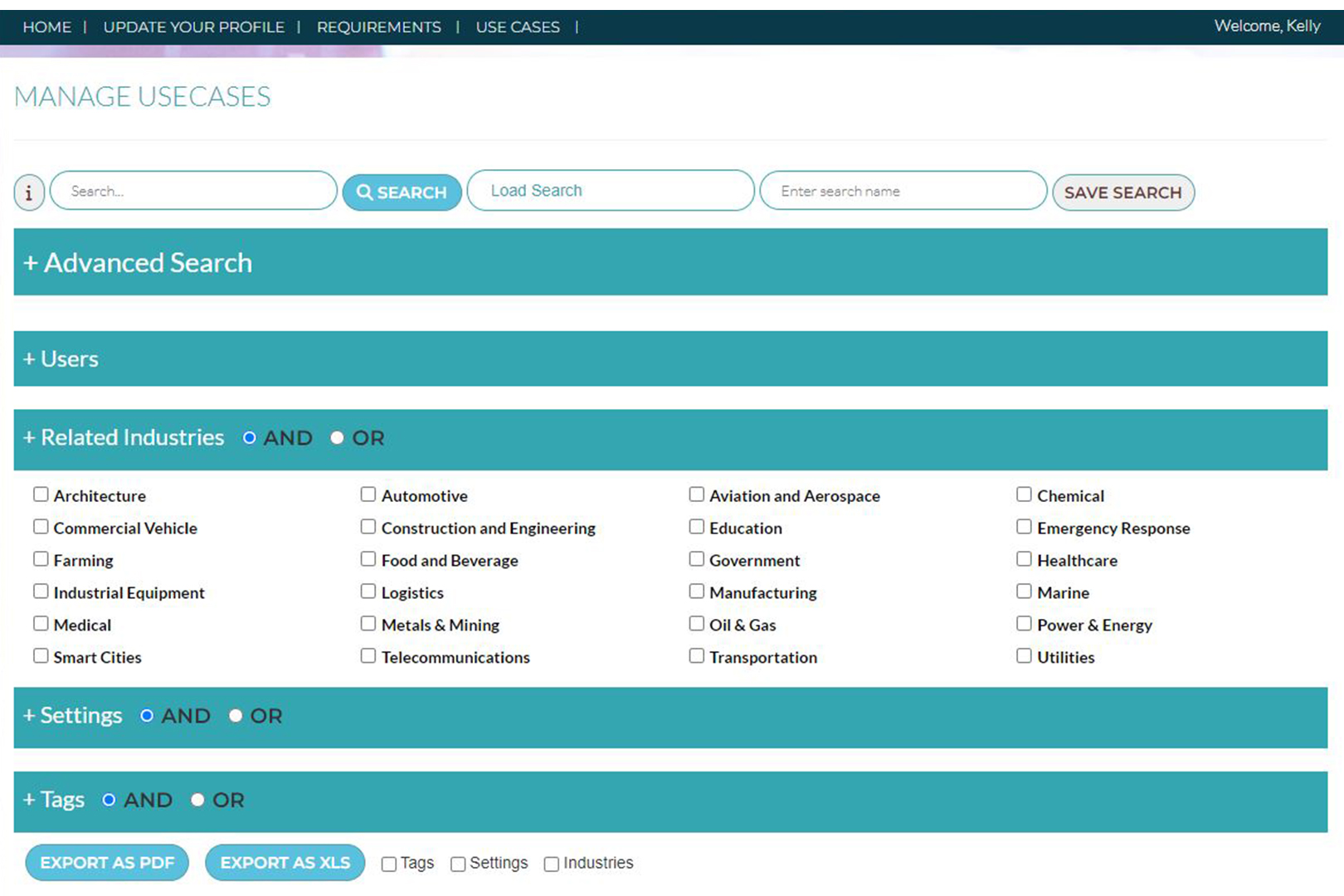Export results with Export as PDF
Screen dimensions: 1344x896
[x=107, y=863]
